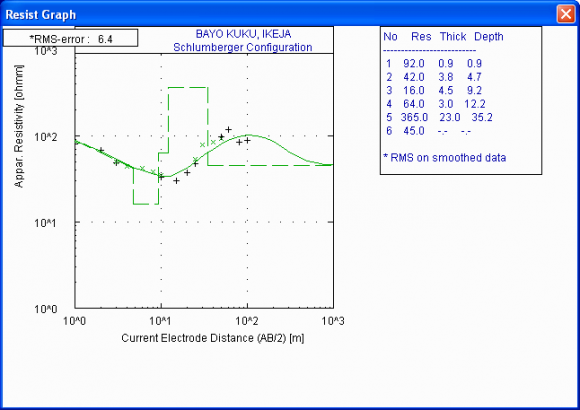The width and height of the screenshot is (580, 410).
Task: Click depth value 12.2 in layer 4
Action: 475,104
